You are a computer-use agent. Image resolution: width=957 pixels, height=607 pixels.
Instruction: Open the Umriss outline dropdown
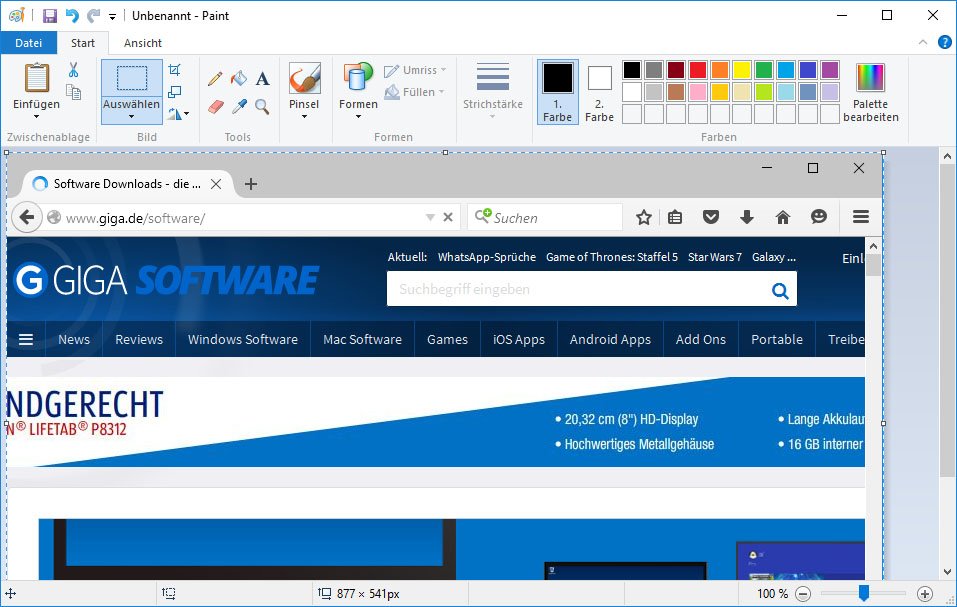pos(415,70)
